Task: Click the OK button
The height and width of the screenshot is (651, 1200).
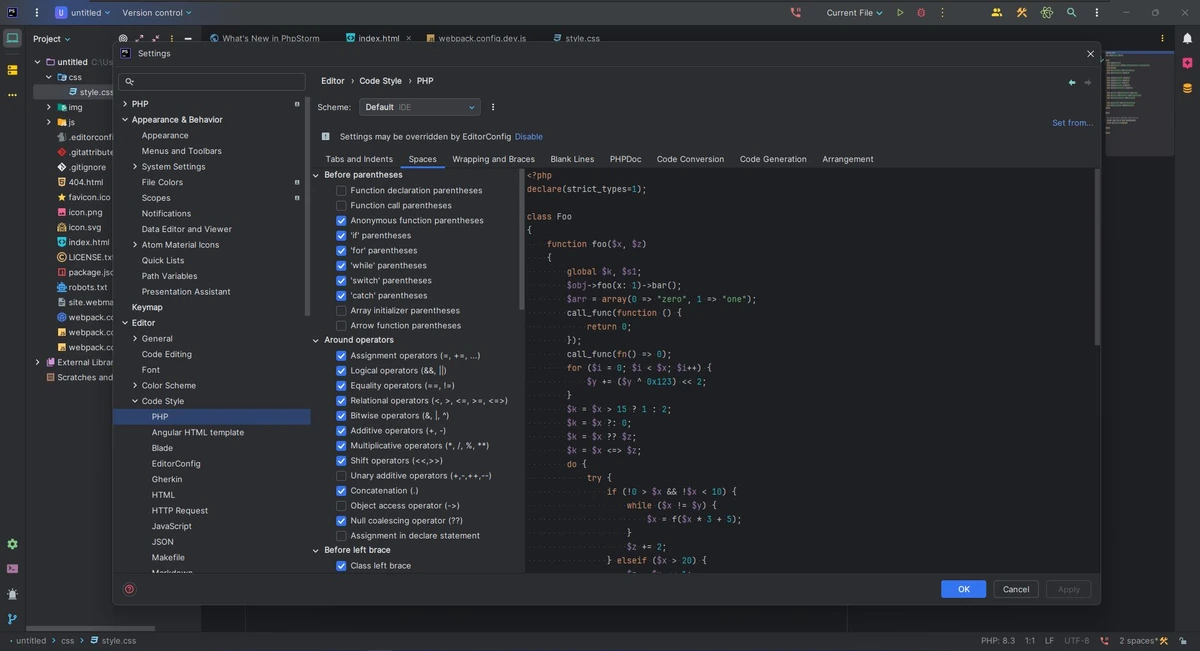Action: 963,589
